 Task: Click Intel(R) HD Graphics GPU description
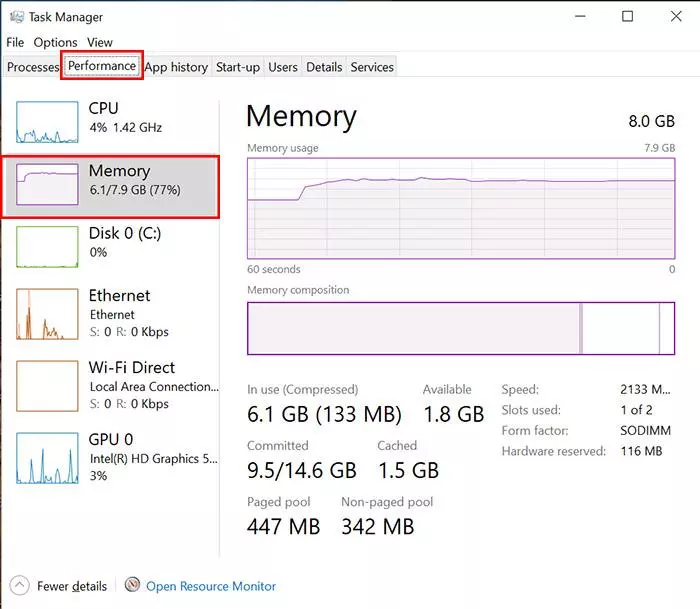coord(154,459)
